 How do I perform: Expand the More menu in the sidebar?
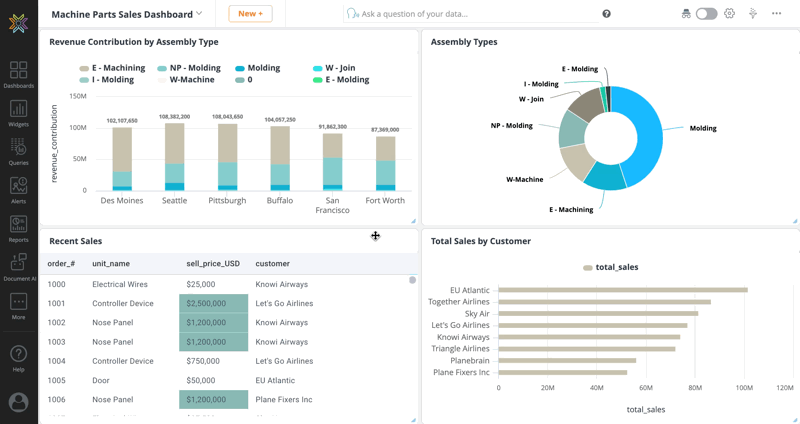click(18, 306)
